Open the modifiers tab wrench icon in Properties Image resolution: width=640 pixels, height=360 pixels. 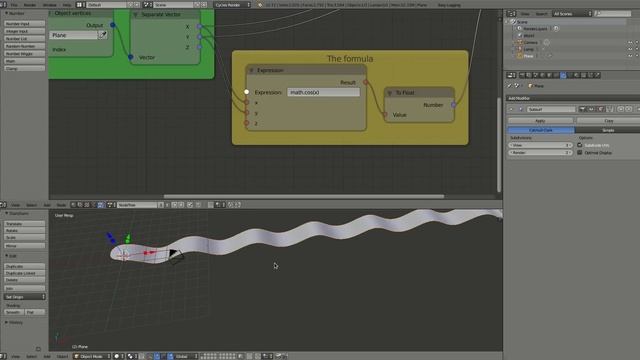pyautogui.click(x=563, y=75)
